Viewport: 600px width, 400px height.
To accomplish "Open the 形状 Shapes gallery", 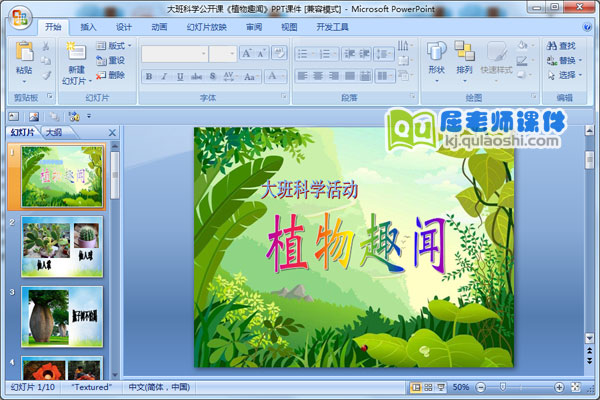I will (437, 61).
